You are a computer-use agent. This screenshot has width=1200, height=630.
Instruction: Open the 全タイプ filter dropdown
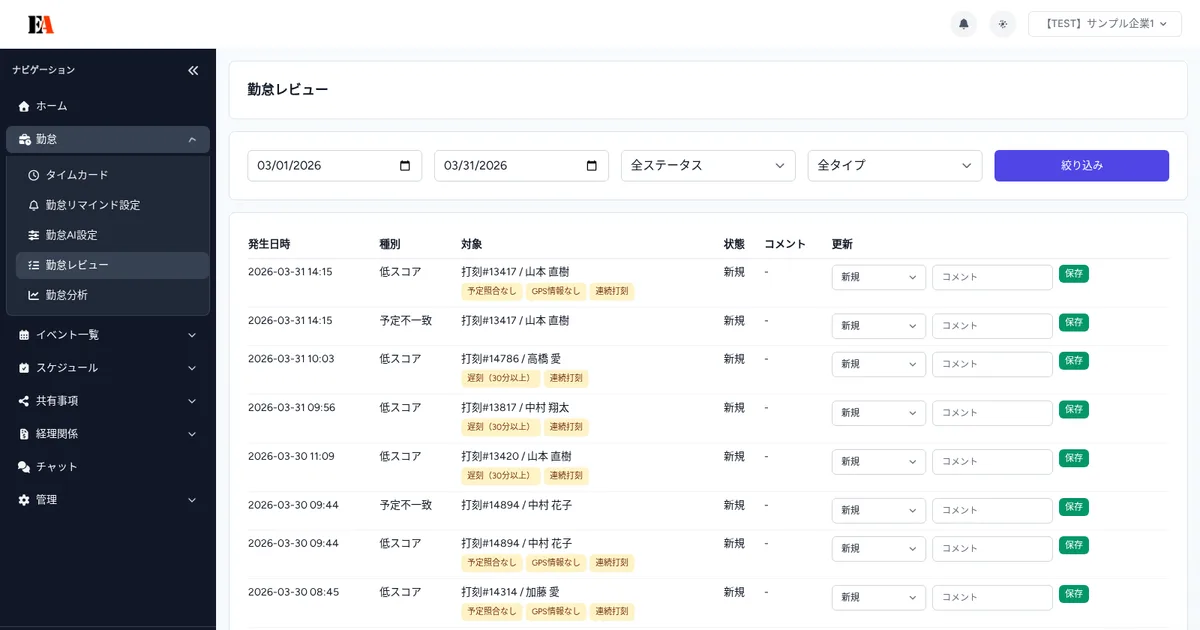pyautogui.click(x=895, y=165)
